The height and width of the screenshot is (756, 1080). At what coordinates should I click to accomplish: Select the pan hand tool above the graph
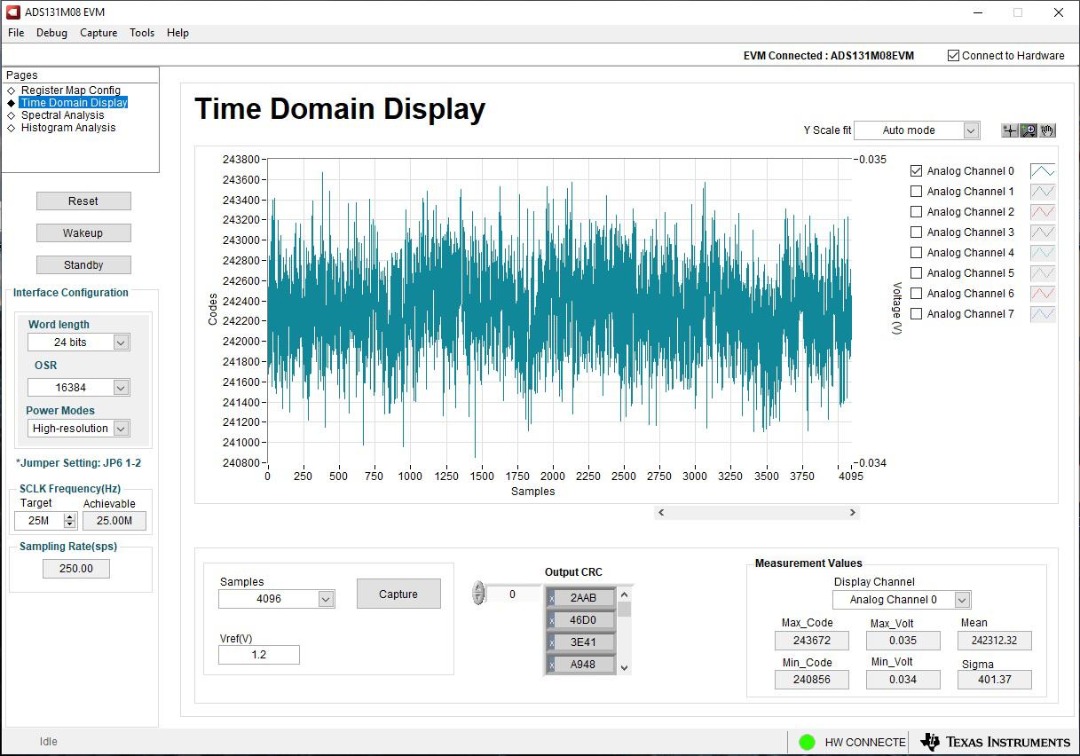click(x=1047, y=130)
